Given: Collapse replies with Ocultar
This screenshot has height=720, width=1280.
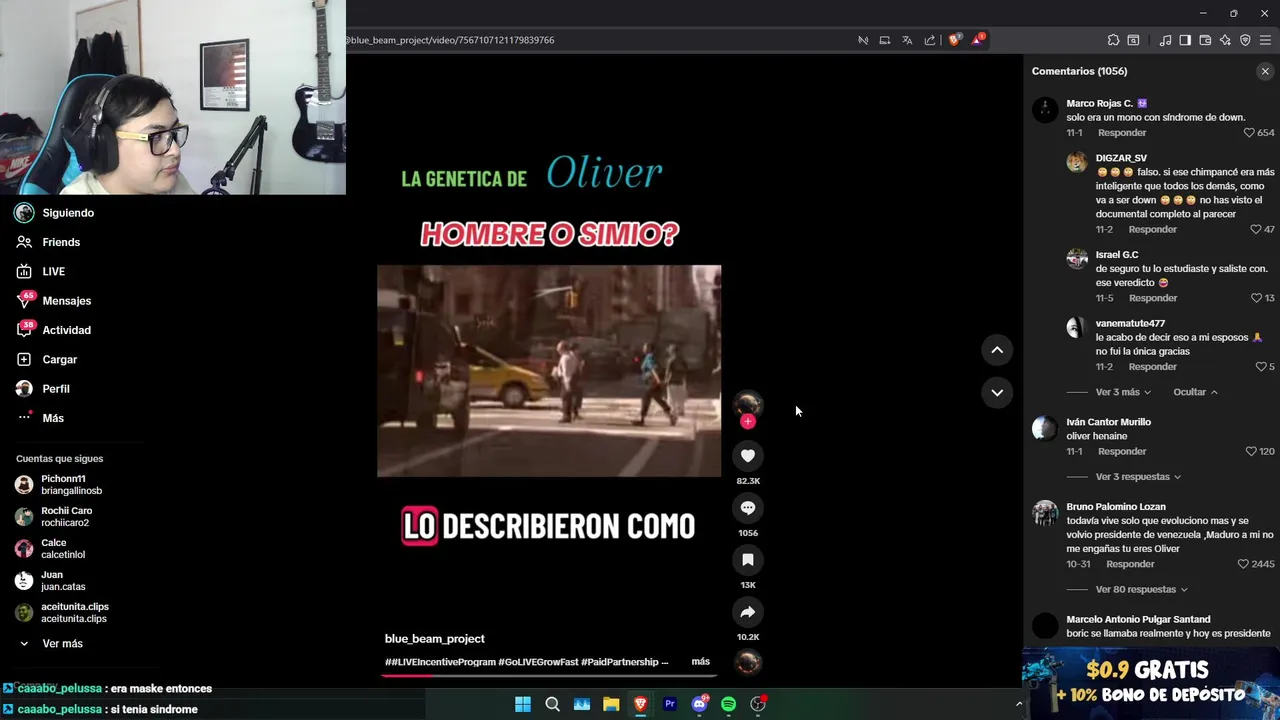Looking at the screenshot, I should click(1195, 392).
